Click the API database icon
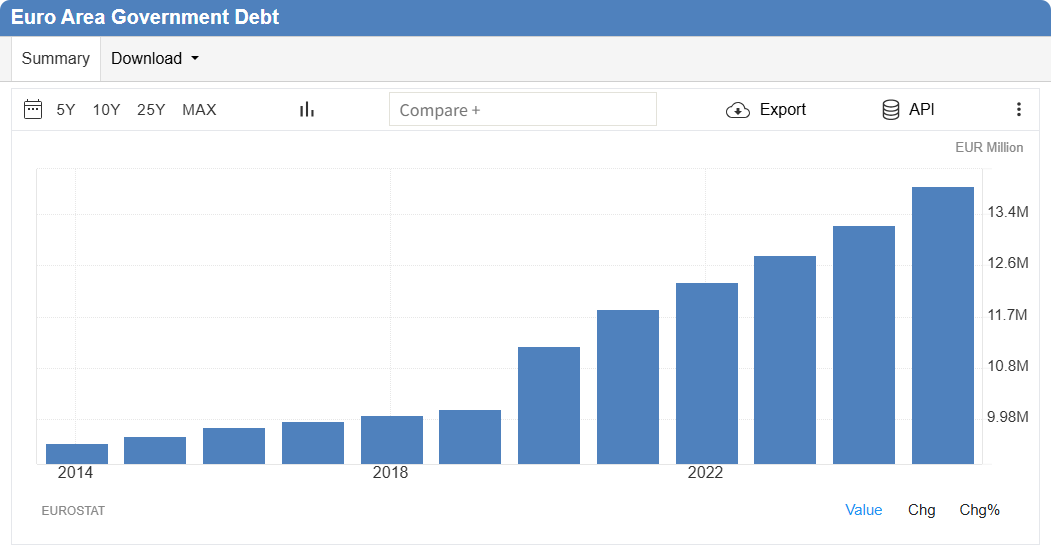 (891, 110)
